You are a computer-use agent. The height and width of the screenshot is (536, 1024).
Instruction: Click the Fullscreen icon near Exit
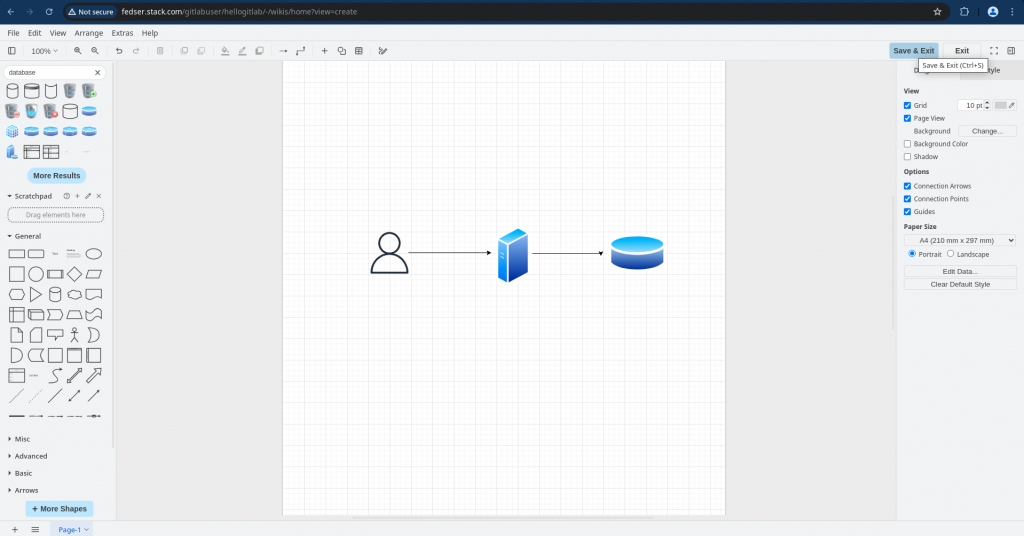(994, 51)
